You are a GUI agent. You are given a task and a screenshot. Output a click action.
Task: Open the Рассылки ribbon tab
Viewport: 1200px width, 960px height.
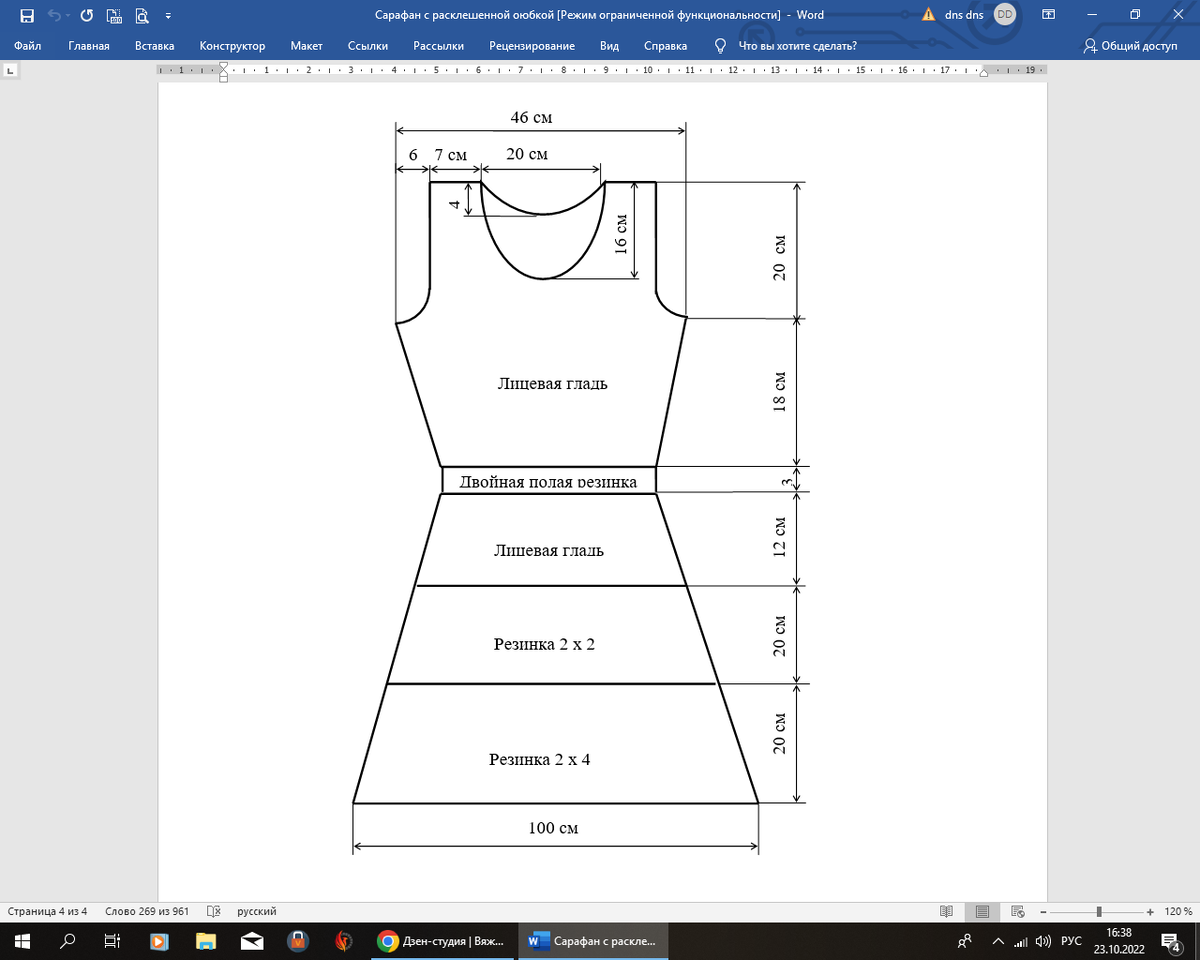pyautogui.click(x=438, y=46)
